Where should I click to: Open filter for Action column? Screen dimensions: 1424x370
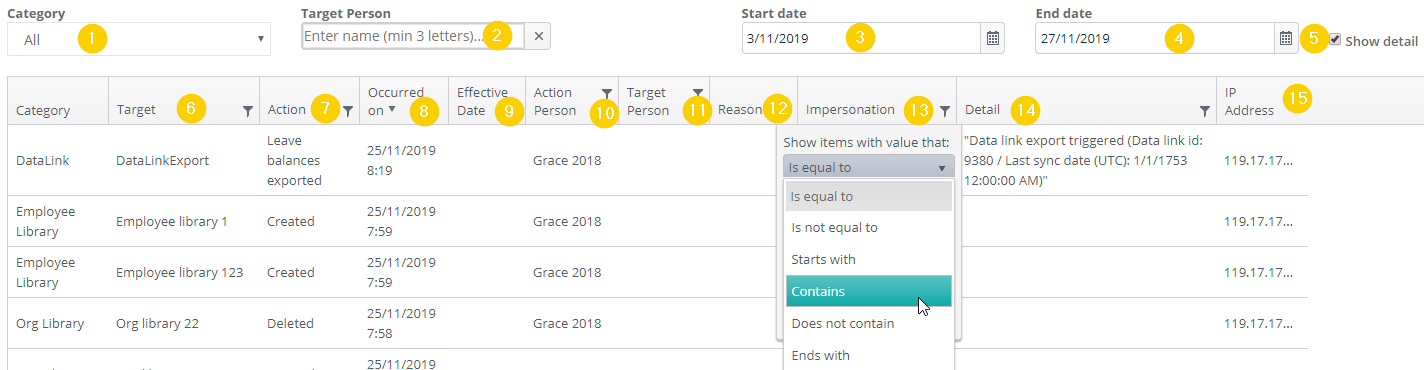pyautogui.click(x=347, y=112)
